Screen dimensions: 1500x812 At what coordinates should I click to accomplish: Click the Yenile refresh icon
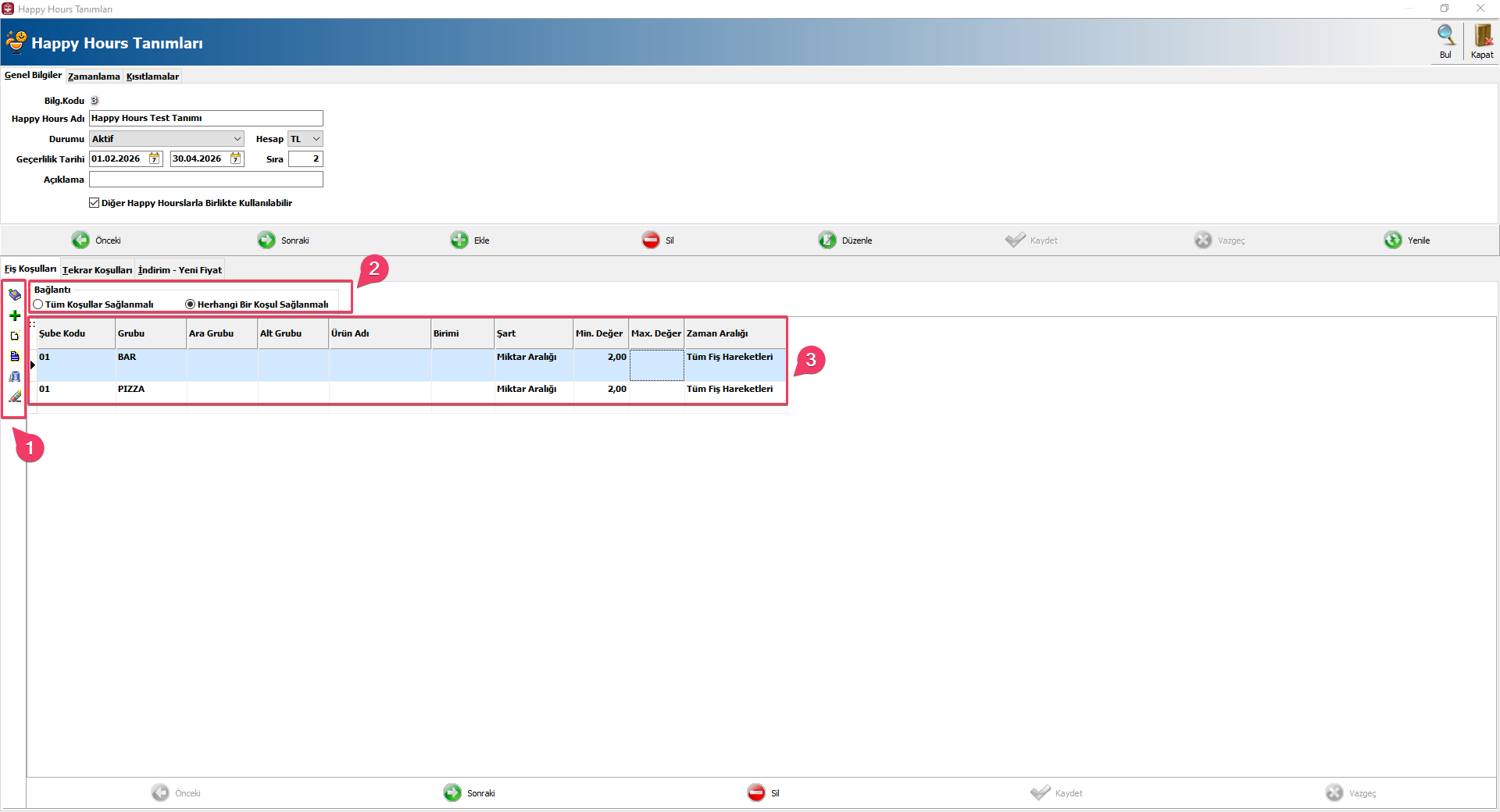1393,240
